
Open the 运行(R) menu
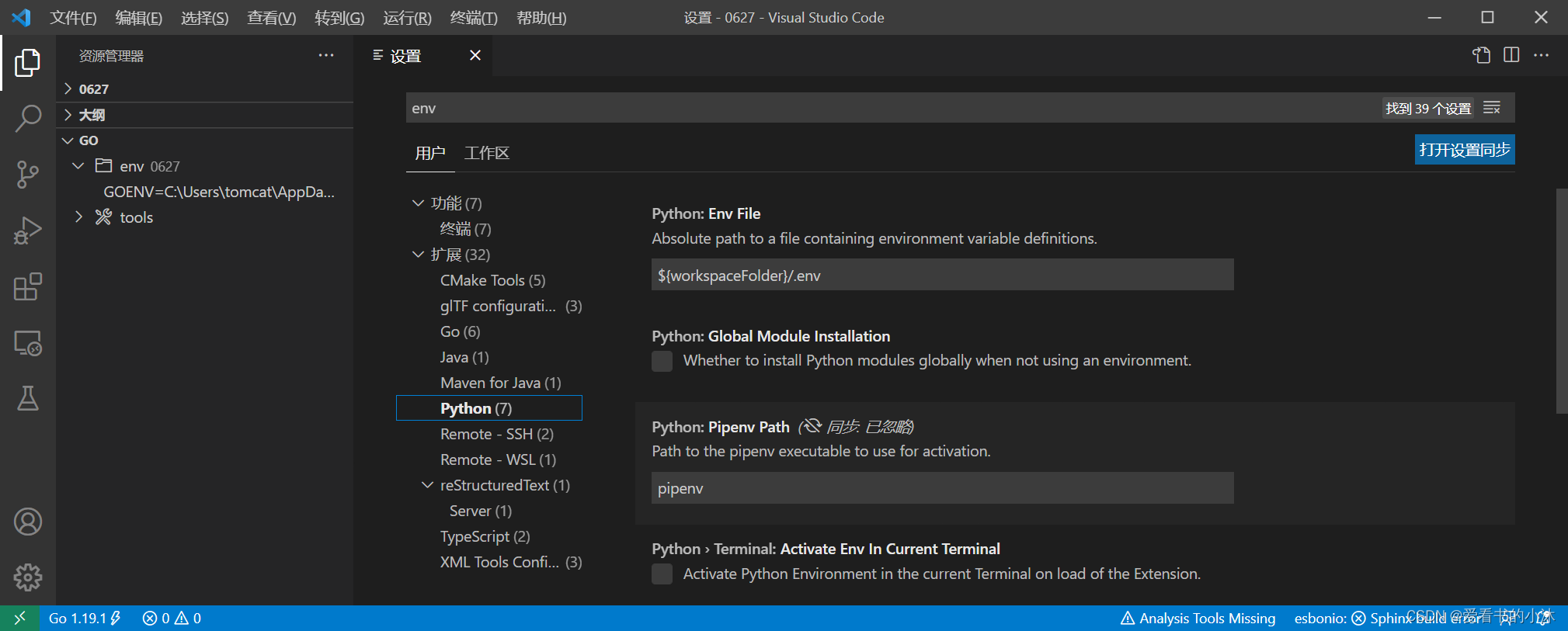click(407, 17)
